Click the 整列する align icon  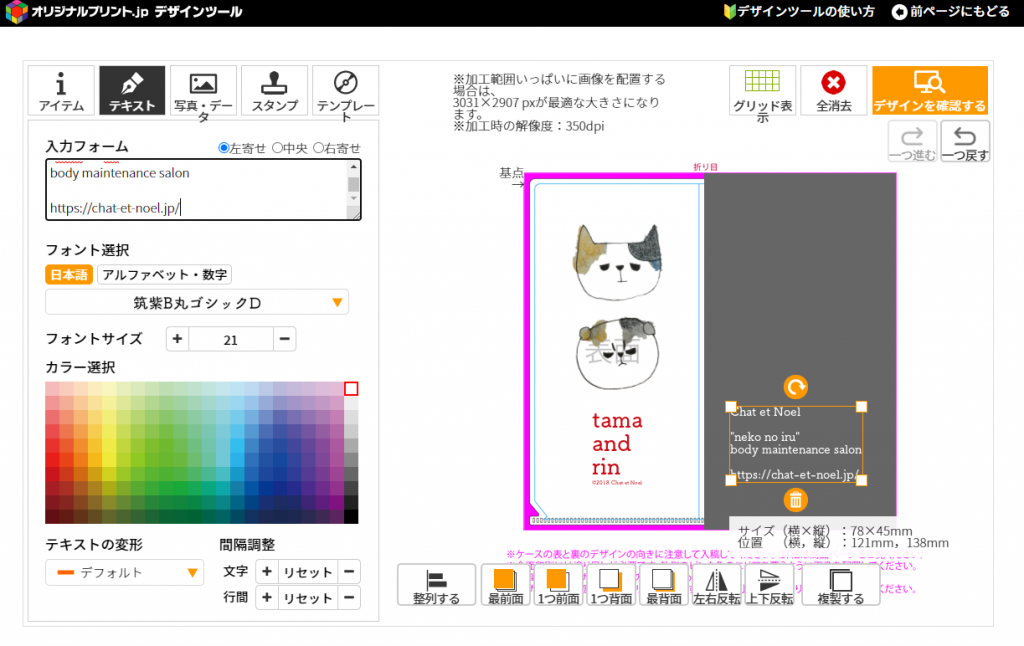[x=436, y=585]
